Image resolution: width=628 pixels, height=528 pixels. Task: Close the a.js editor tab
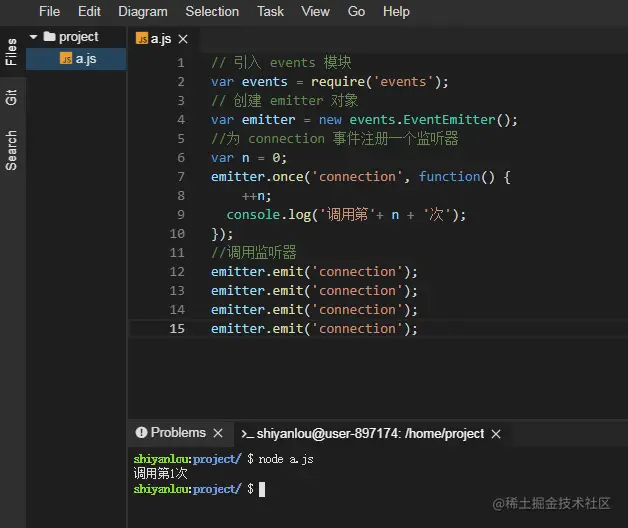pos(183,39)
